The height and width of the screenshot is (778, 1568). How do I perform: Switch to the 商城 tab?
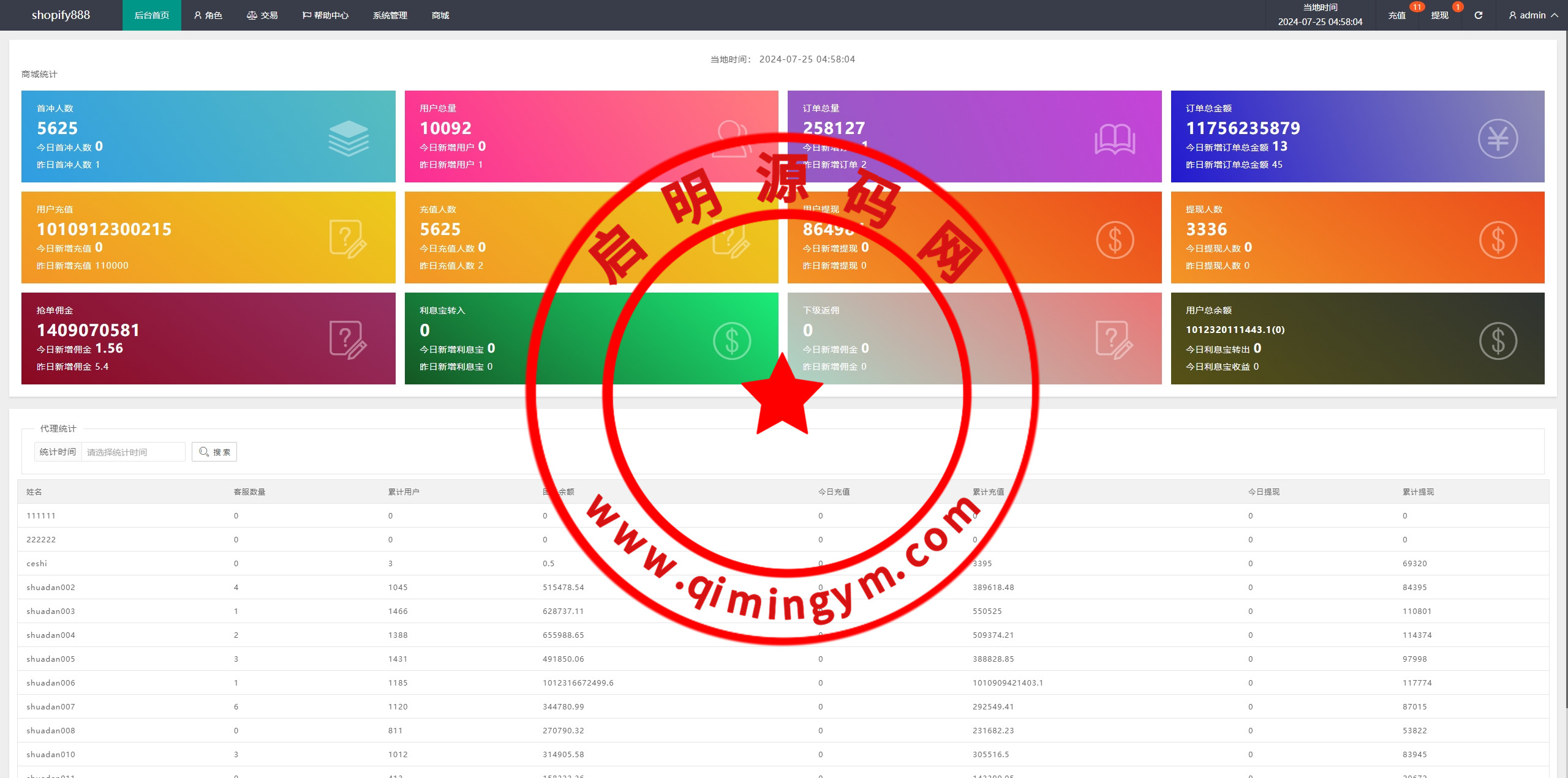coord(440,15)
